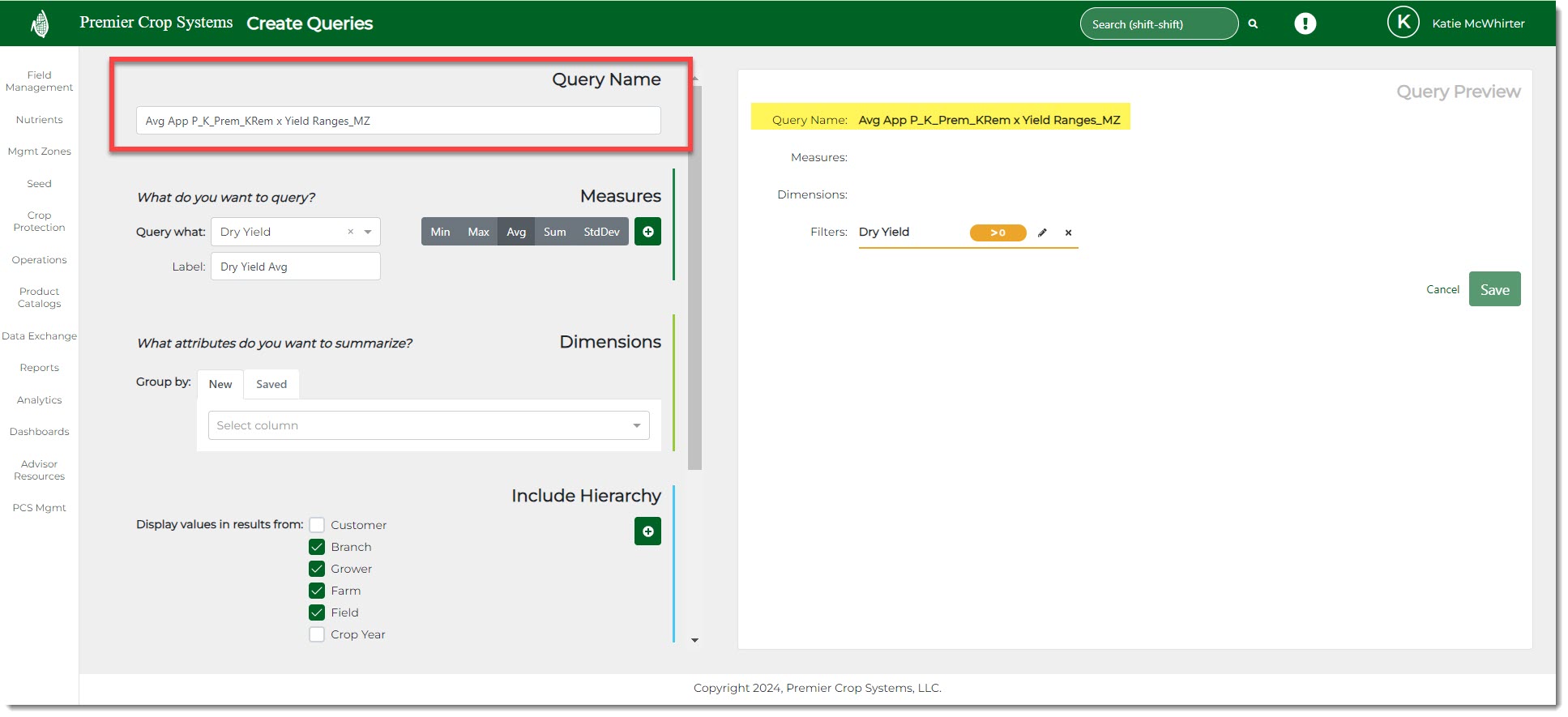The height and width of the screenshot is (717, 1568).
Task: Edit the Dry Yield filter pencil icon
Action: click(1042, 233)
